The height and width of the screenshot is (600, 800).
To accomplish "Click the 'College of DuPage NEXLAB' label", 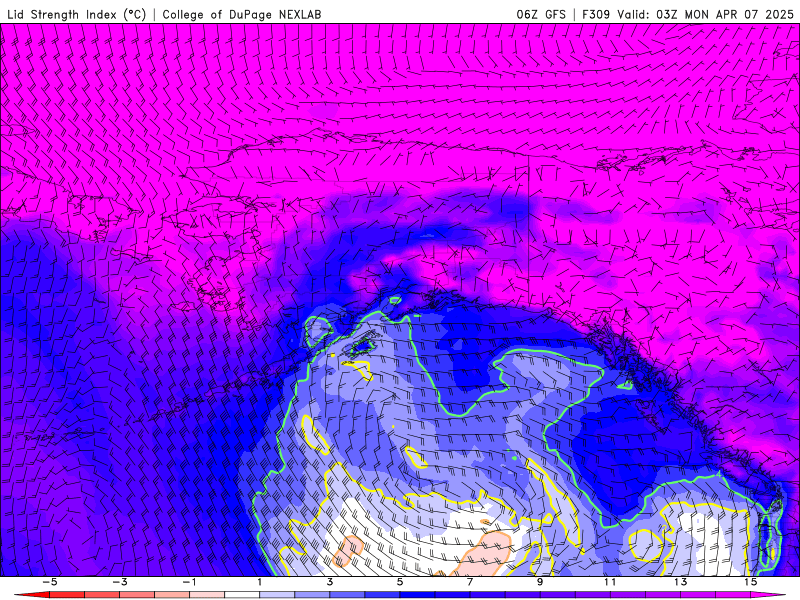I will tap(242, 14).
